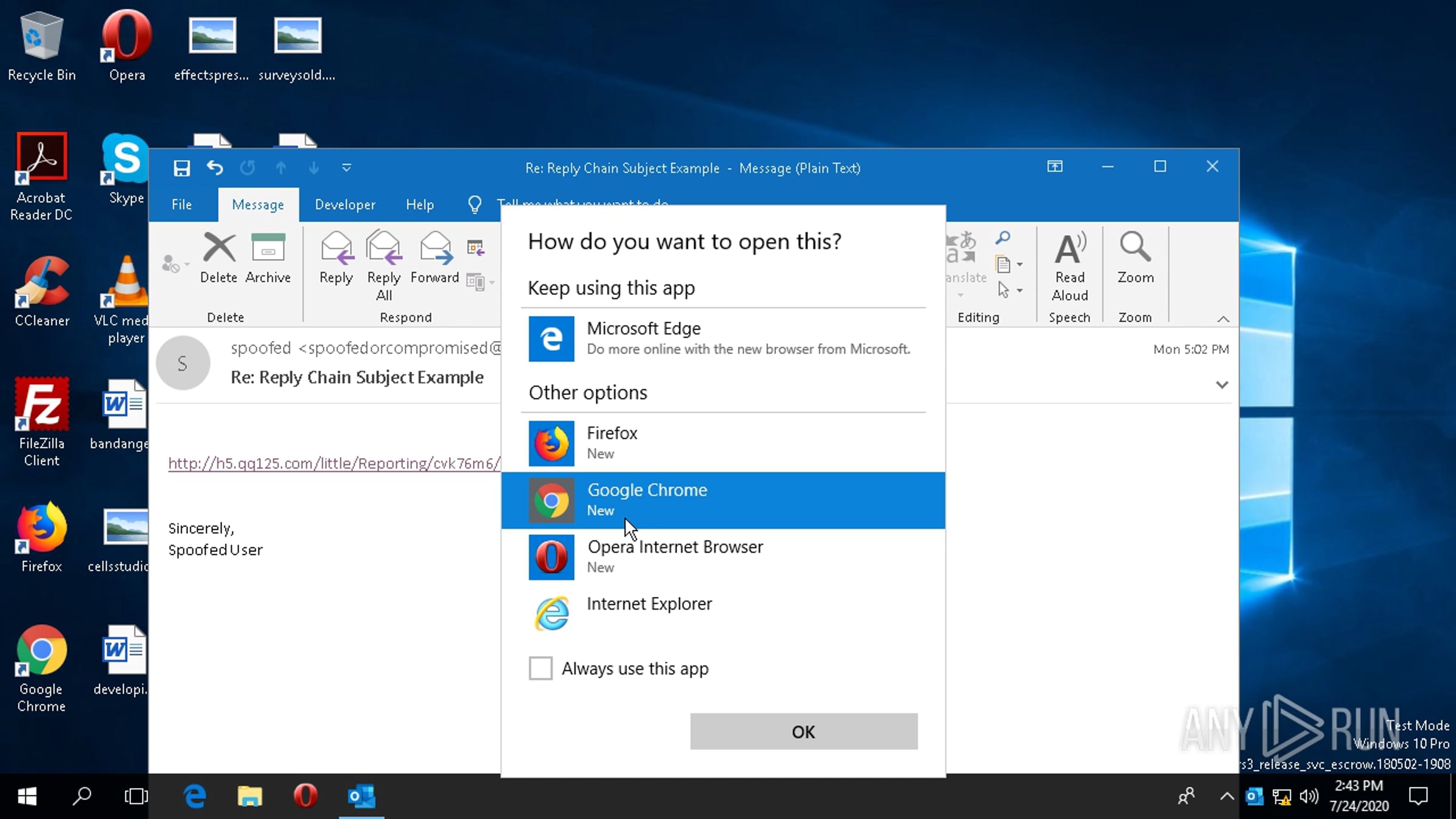Collapse the ribbon with the caret

(1223, 319)
